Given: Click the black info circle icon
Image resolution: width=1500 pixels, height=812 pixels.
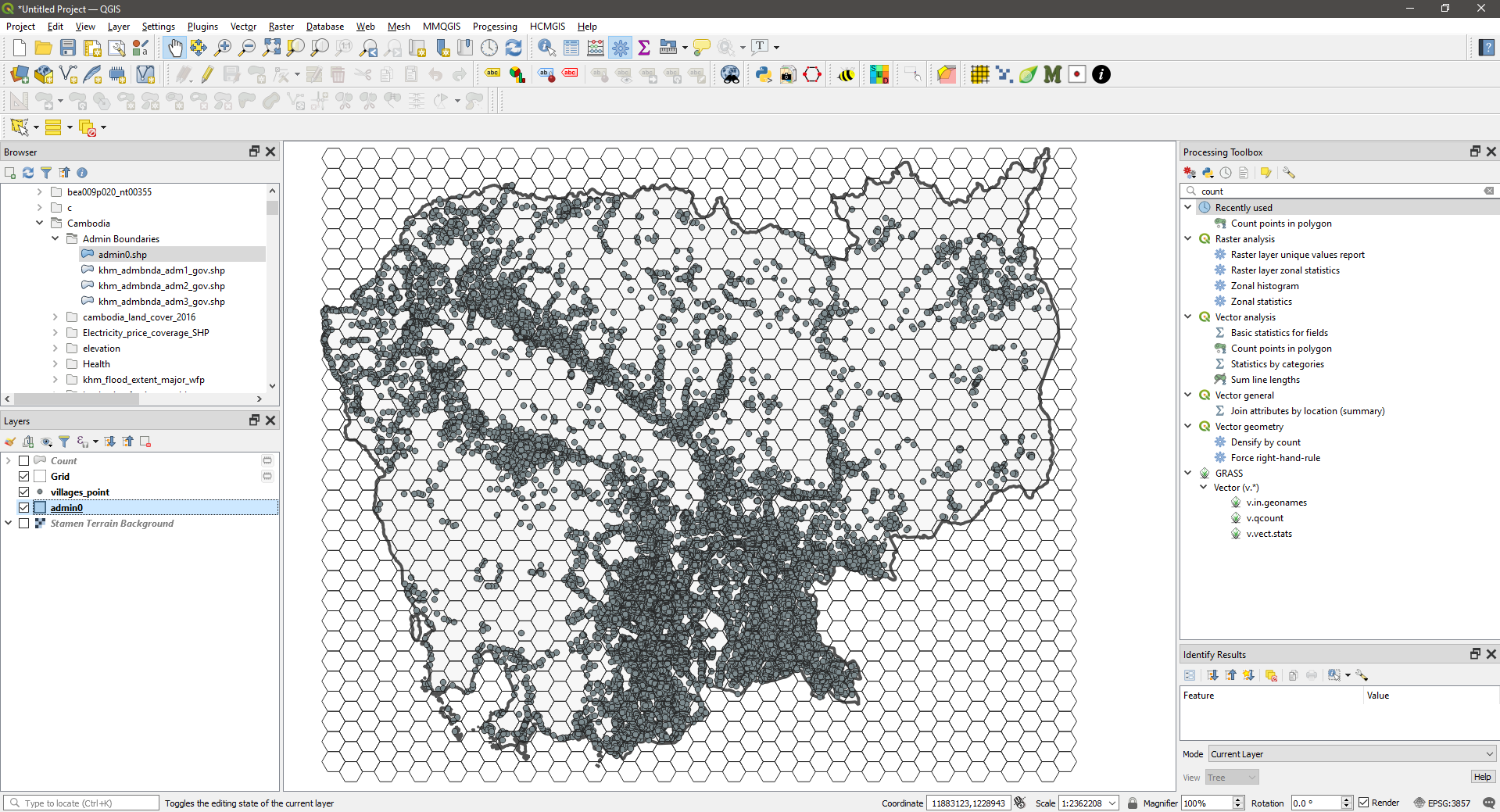Looking at the screenshot, I should [1101, 74].
